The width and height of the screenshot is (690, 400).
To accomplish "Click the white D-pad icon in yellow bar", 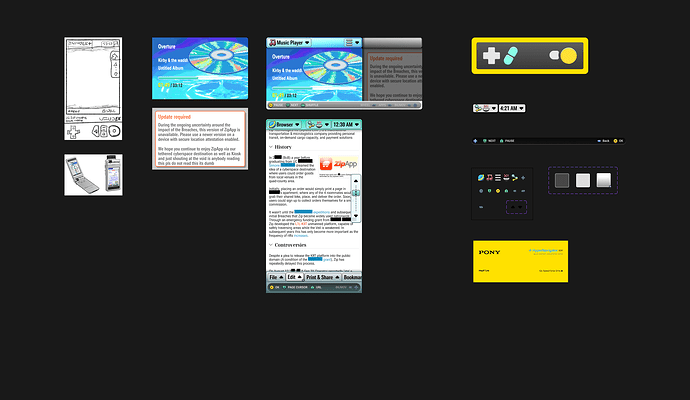I will 491,55.
